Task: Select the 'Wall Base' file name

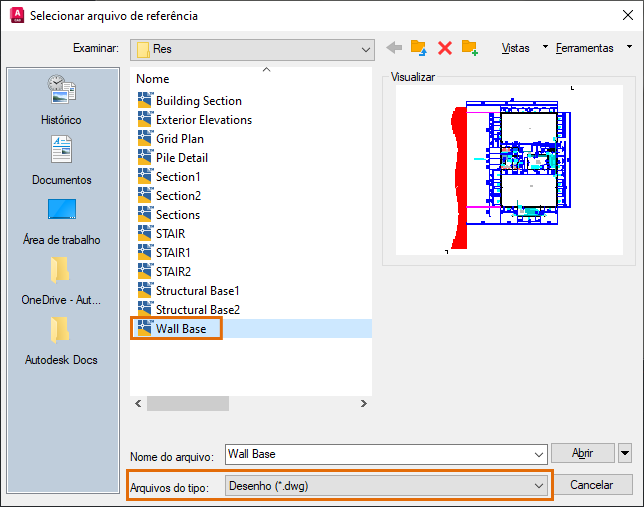Action: pos(181,328)
